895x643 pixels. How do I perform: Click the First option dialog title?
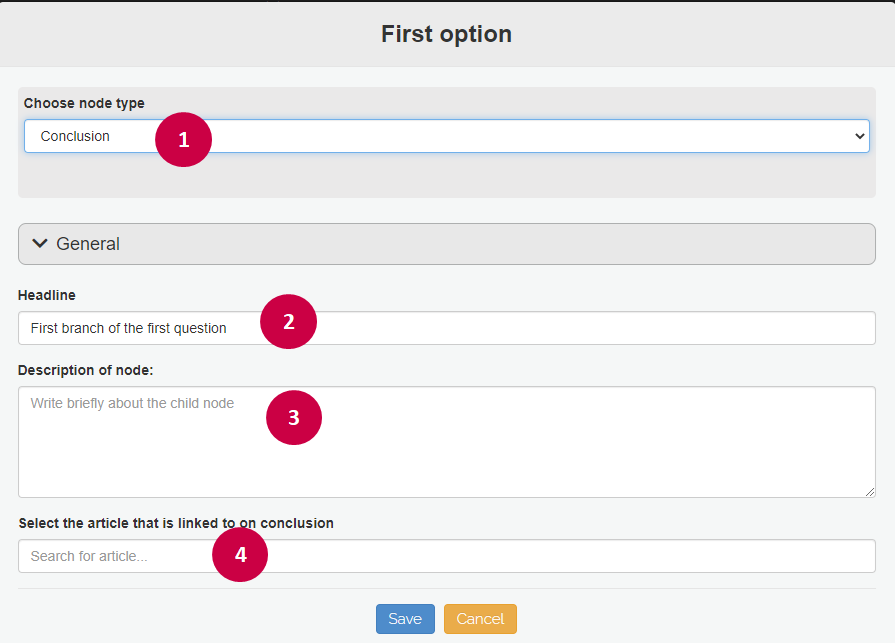pos(446,34)
